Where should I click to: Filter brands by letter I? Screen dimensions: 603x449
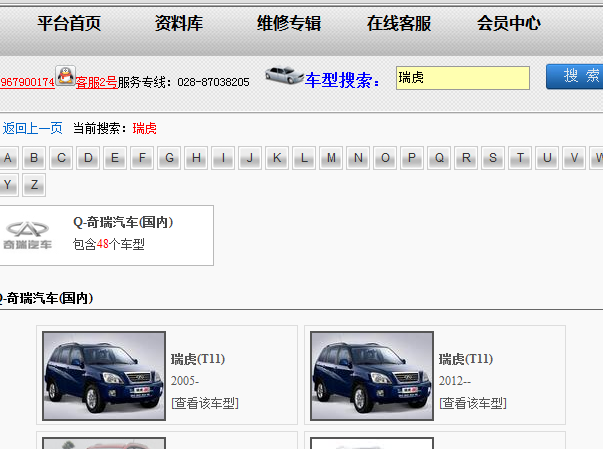[223, 158]
